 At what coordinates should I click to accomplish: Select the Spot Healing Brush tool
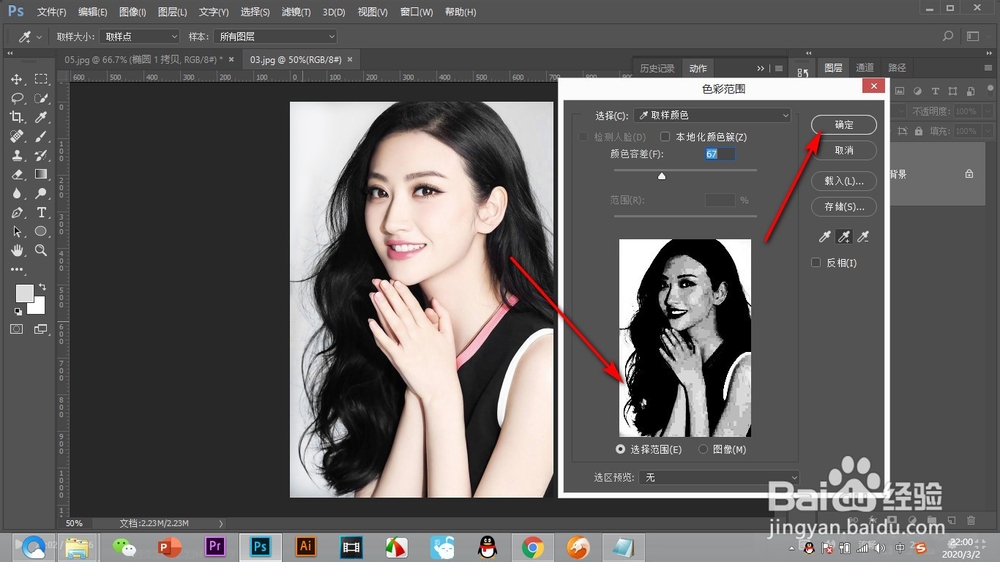17,136
